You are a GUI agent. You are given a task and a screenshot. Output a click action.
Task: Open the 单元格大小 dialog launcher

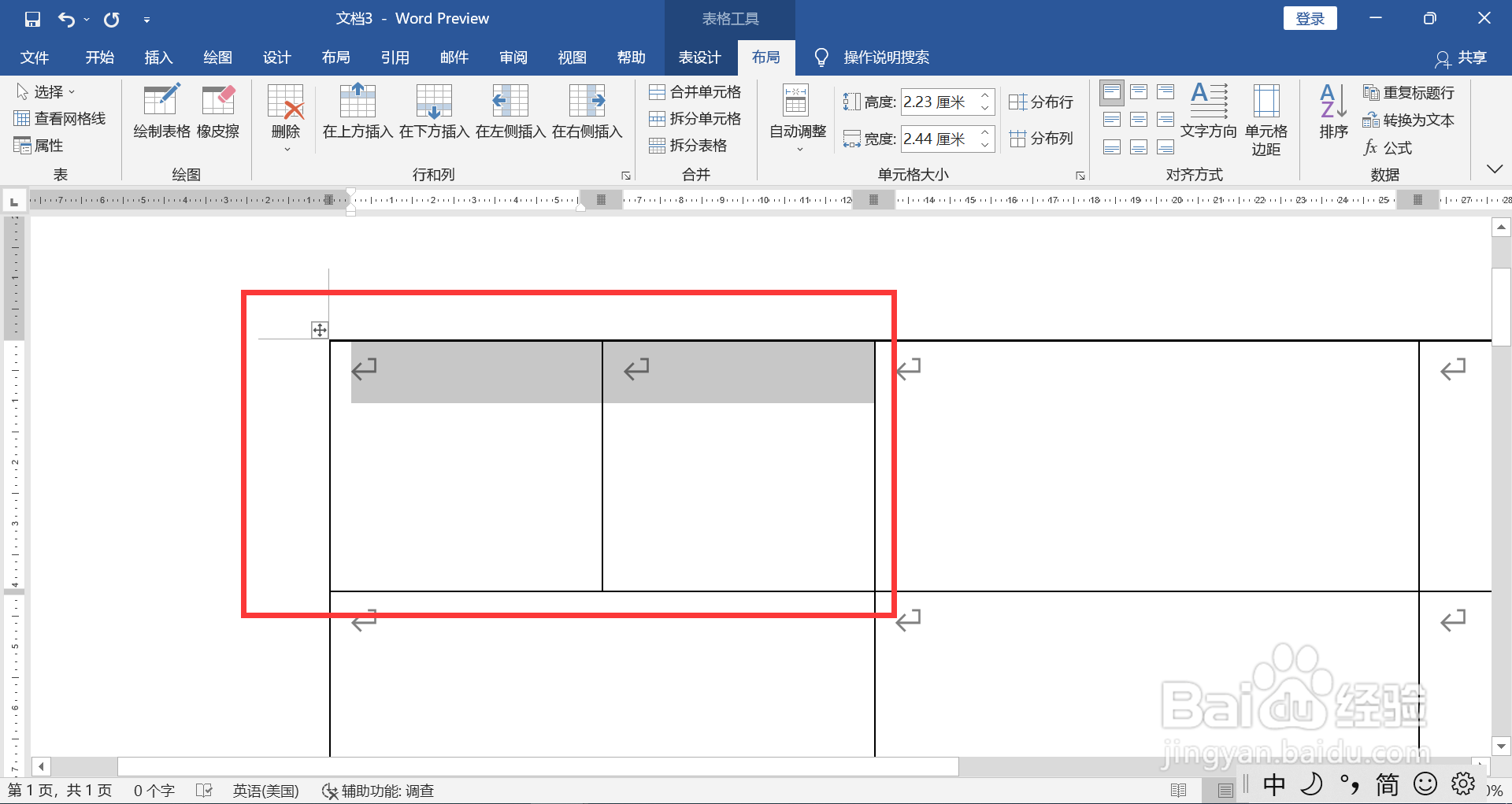point(1080,176)
